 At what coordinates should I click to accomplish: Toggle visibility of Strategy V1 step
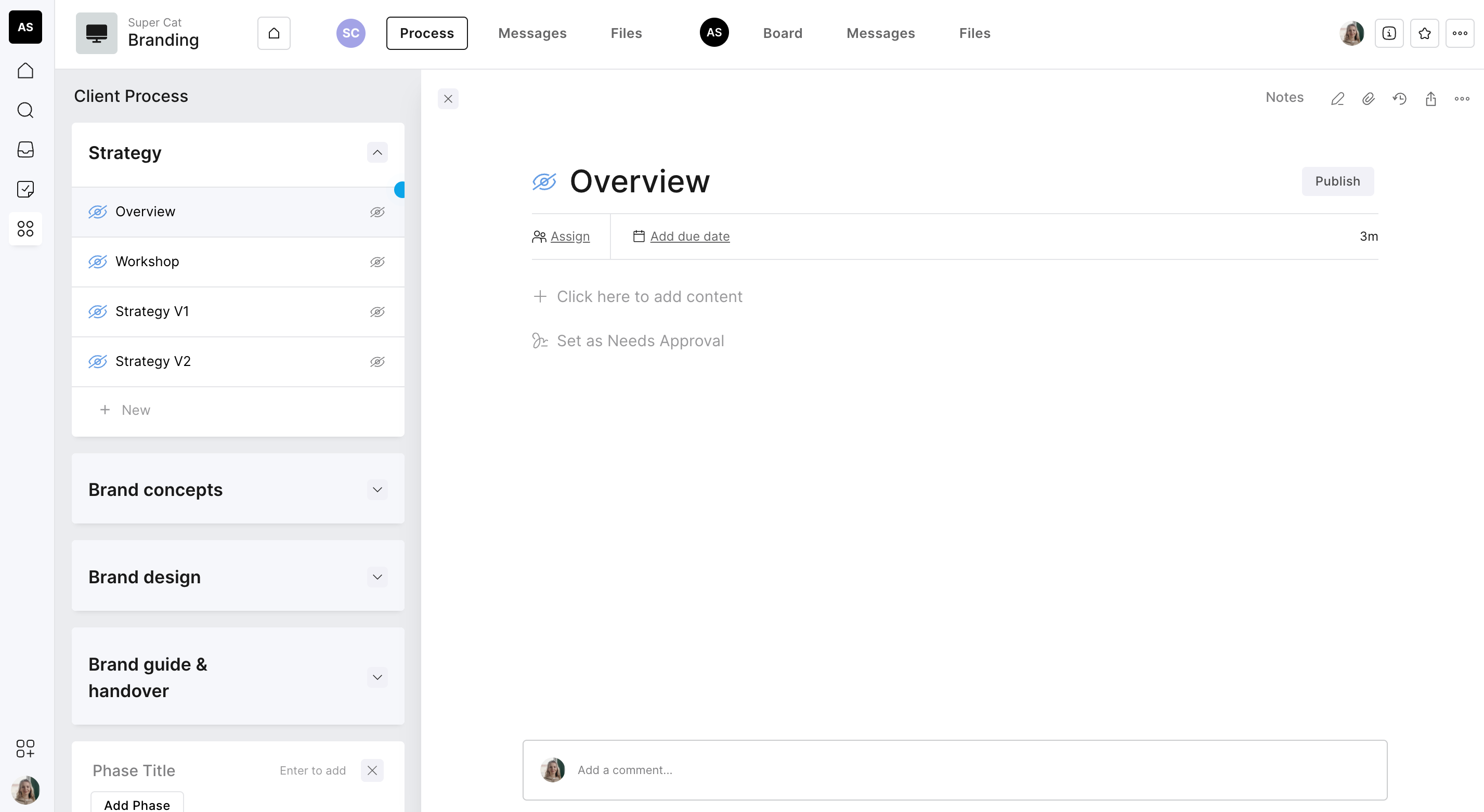[377, 311]
